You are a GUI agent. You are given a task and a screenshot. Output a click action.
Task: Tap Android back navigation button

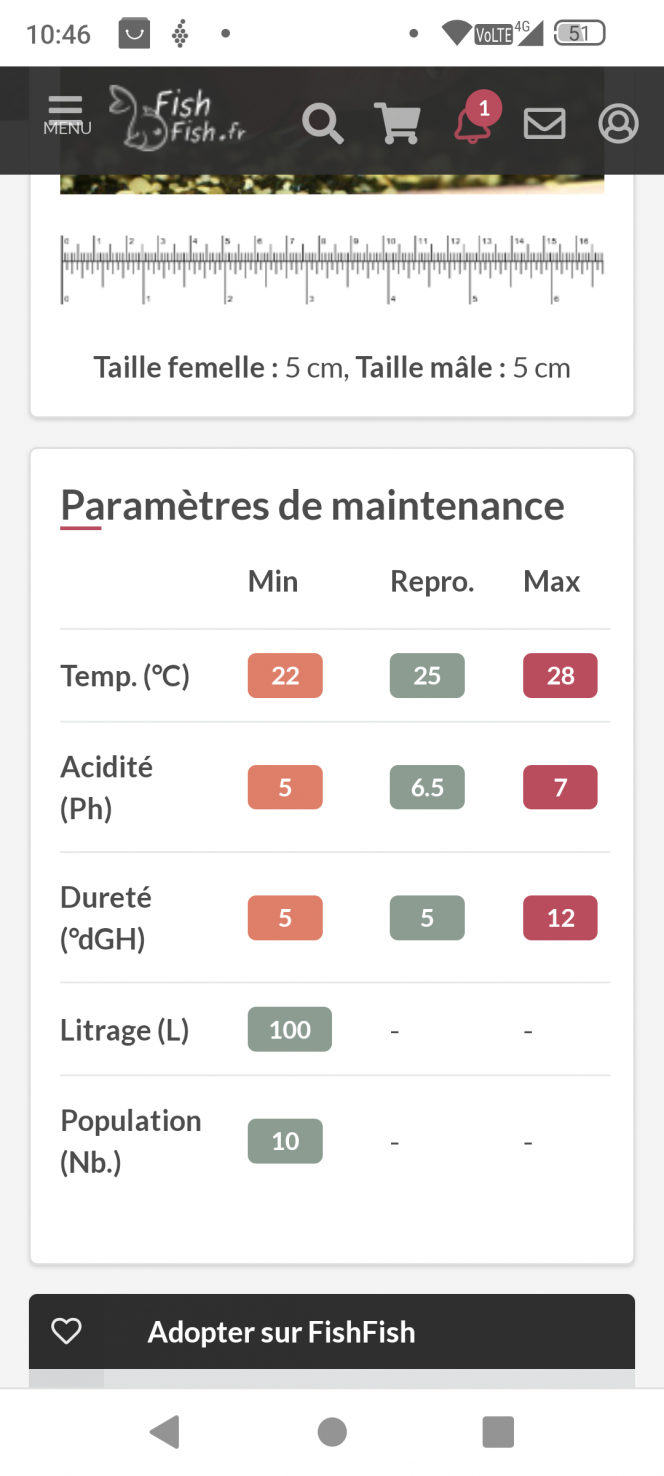pyautogui.click(x=165, y=1432)
